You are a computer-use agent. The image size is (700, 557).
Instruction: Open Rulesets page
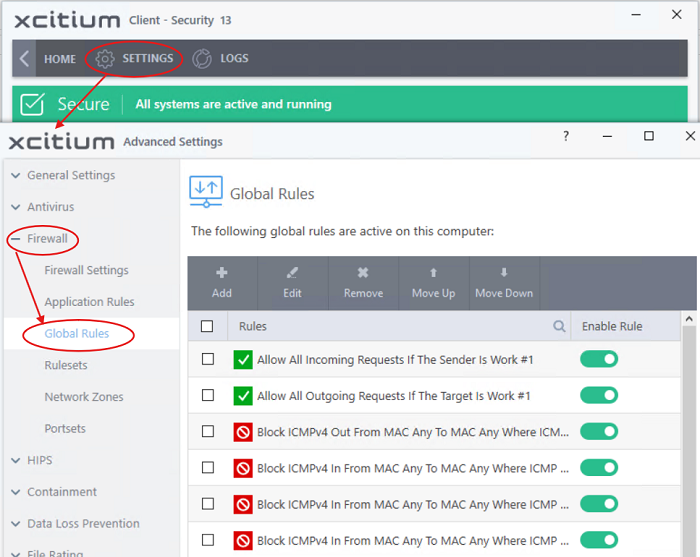coord(66,366)
